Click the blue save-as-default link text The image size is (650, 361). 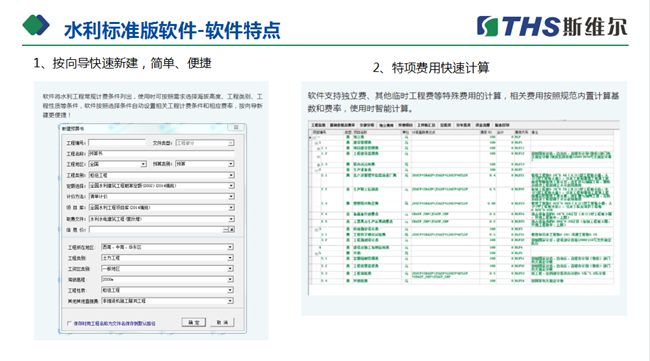[x=115, y=323]
